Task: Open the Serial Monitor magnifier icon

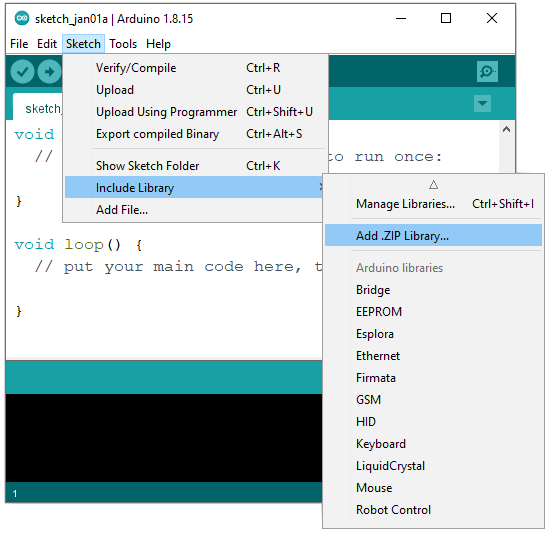Action: pos(487,72)
